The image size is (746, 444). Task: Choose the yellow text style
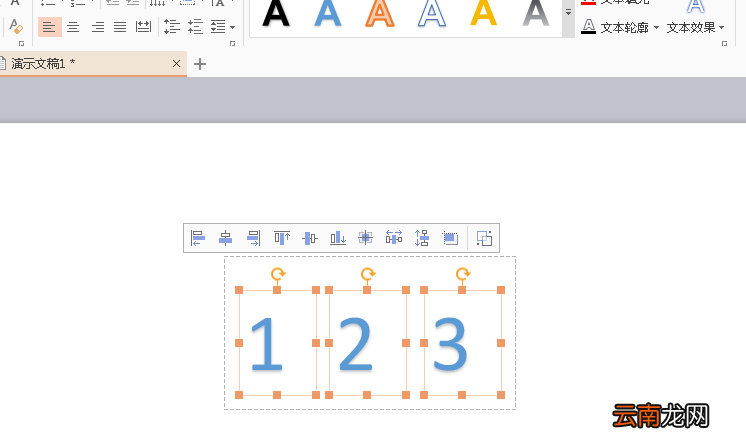click(x=484, y=13)
